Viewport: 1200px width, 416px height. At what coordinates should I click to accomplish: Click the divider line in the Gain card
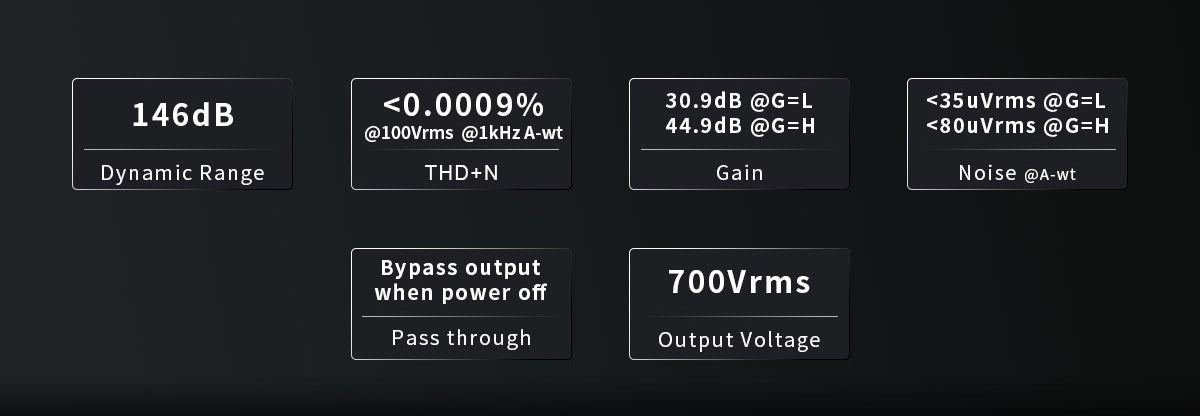(739, 150)
